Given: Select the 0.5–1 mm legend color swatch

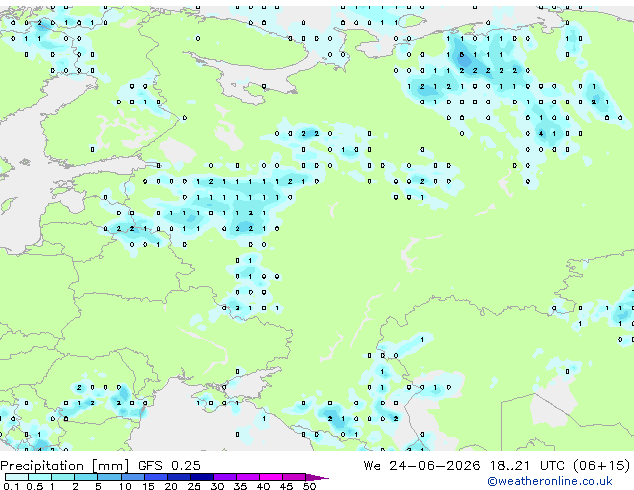Looking at the screenshot, I should click(40, 477).
